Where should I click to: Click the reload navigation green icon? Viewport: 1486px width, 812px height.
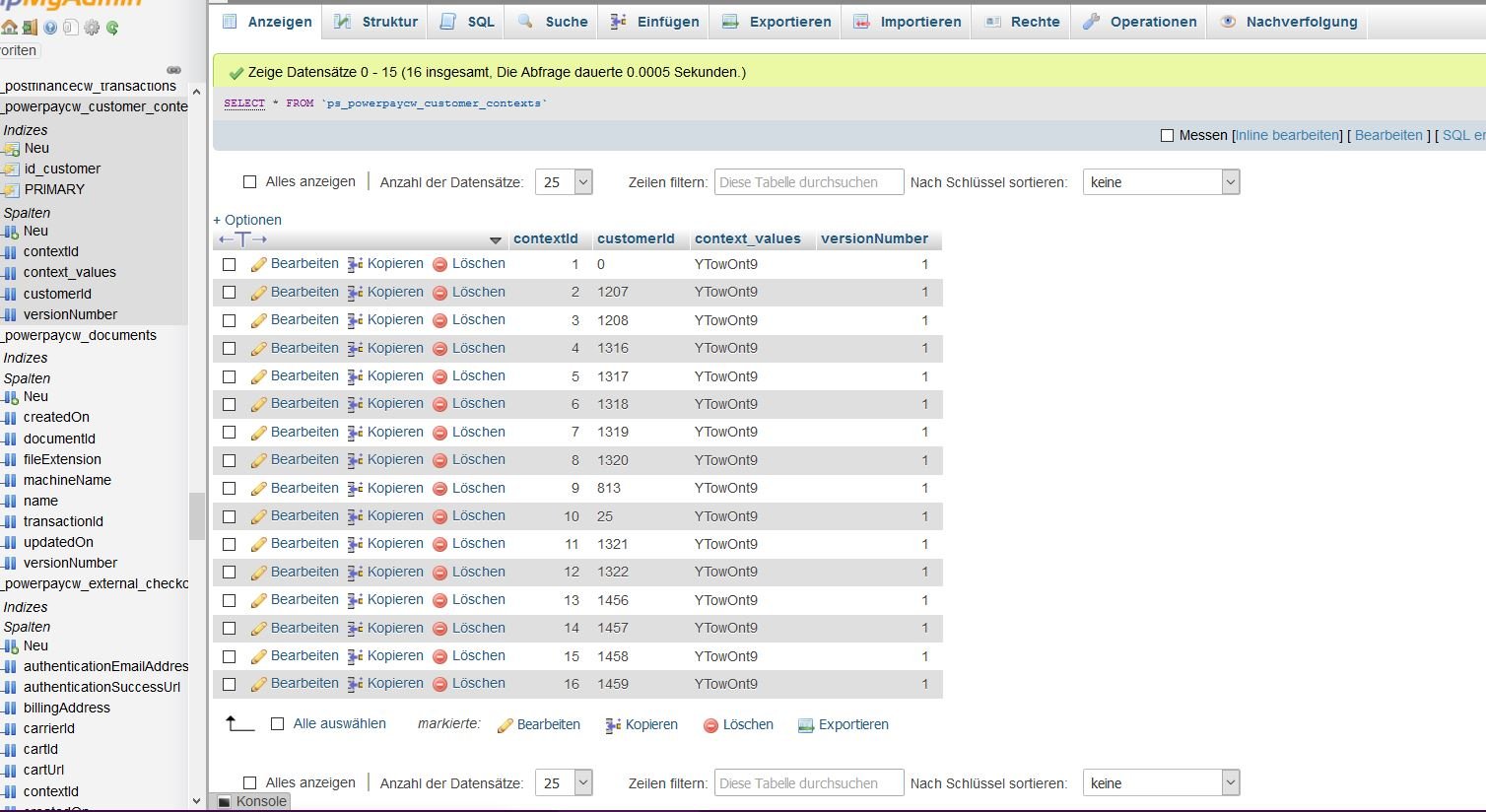(x=112, y=28)
